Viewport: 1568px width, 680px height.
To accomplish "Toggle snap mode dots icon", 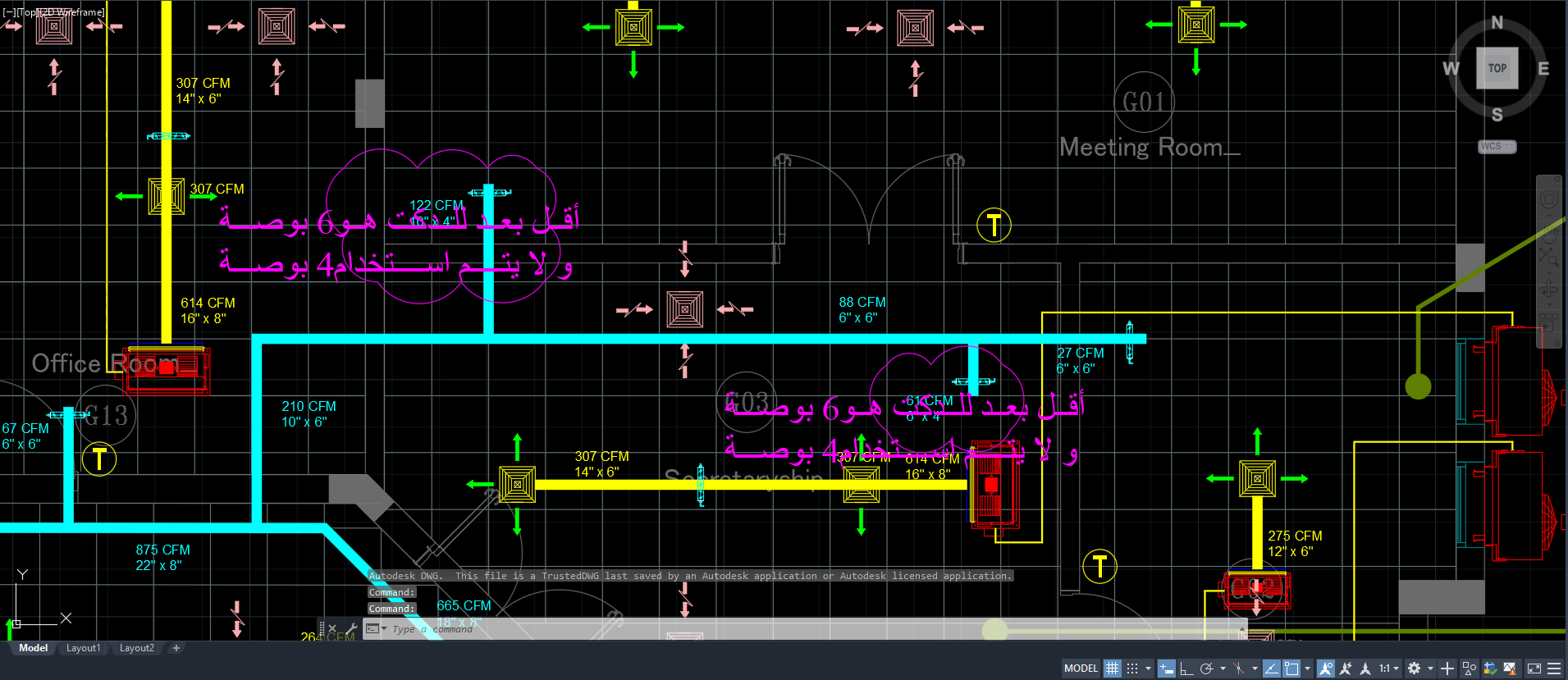I will [x=1132, y=669].
